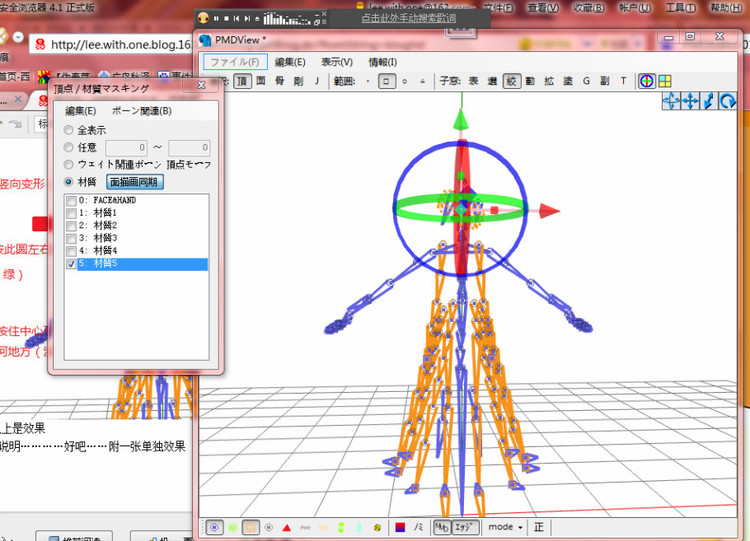The height and width of the screenshot is (541, 750).
Task: Choose the dot point range selector
Action: [x=368, y=81]
